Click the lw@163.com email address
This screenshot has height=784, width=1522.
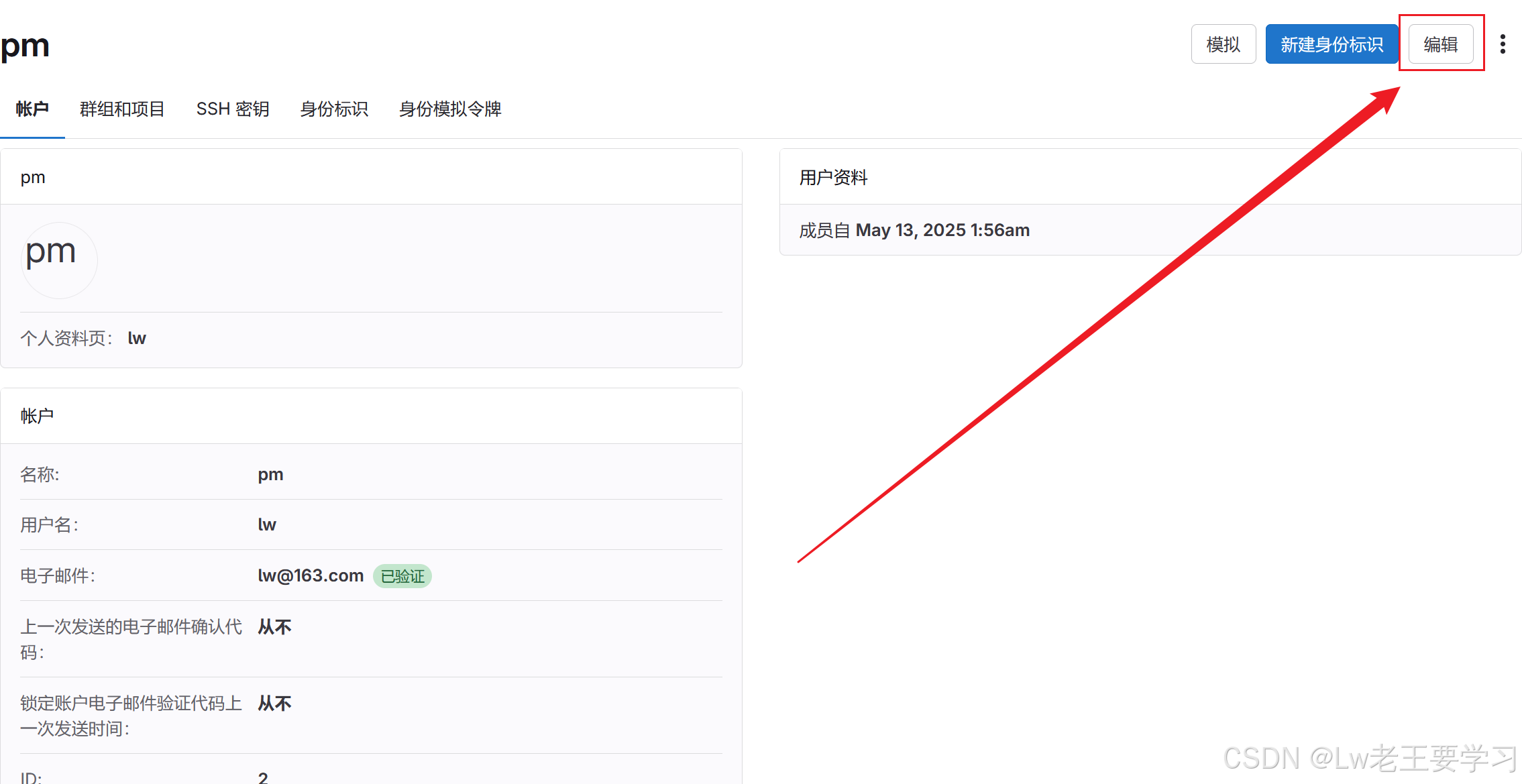click(311, 575)
